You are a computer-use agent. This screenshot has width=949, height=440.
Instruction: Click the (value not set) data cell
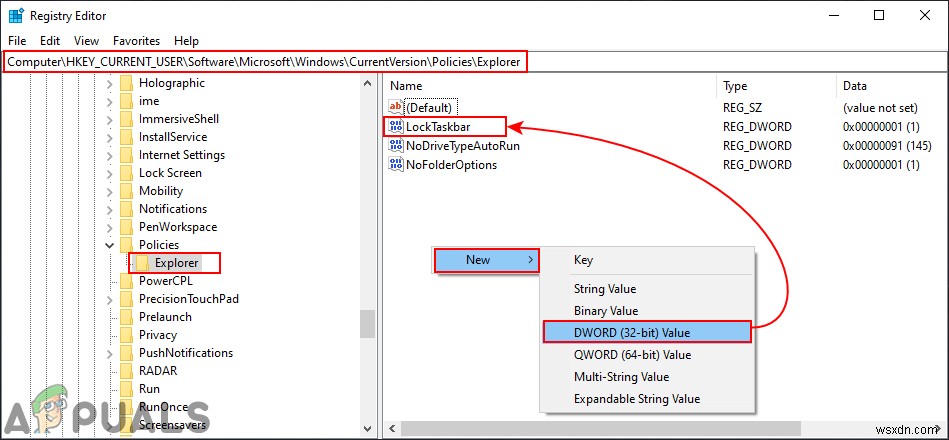(881, 108)
